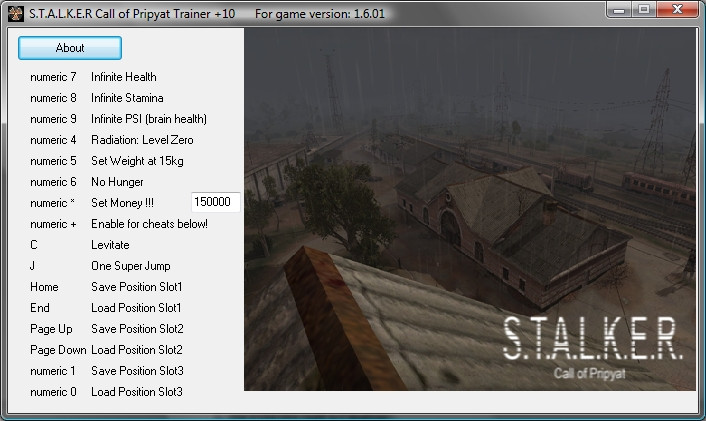Click the 'numeric 9' hotkey label
The image size is (706, 421).
pos(53,119)
